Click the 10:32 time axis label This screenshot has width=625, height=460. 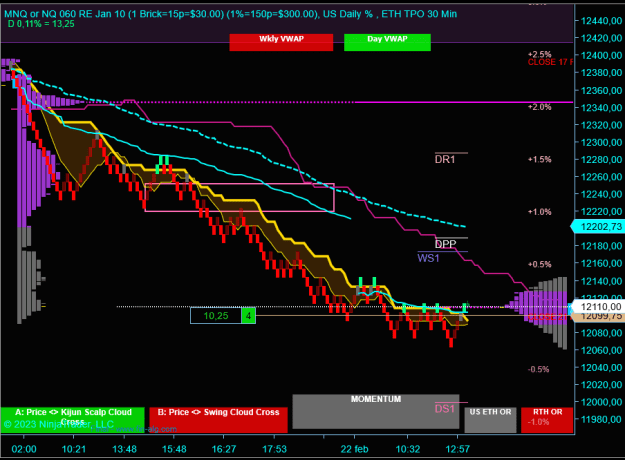[x=408, y=449]
